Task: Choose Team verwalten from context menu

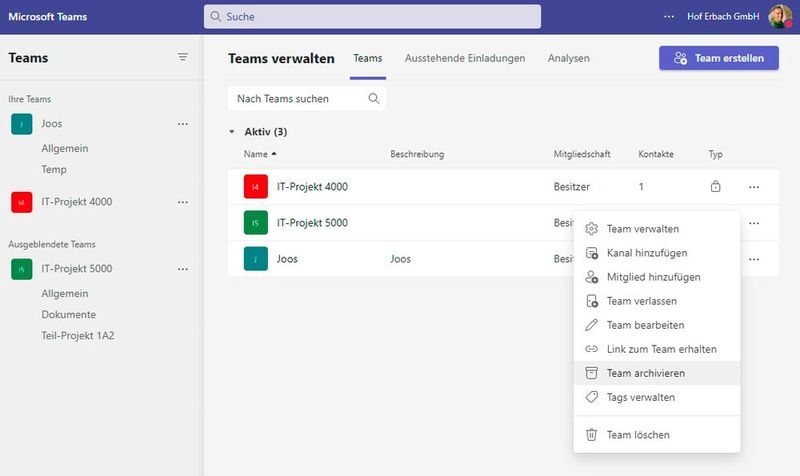Action: [657, 229]
